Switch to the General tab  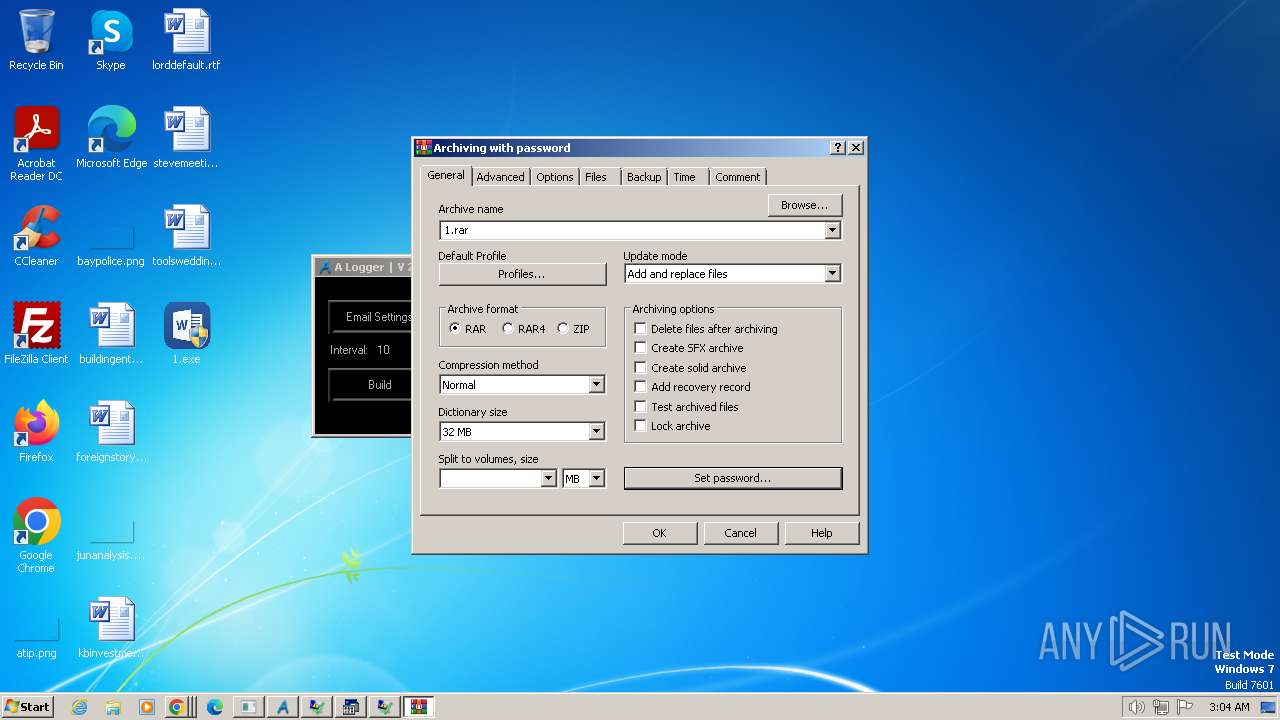pyautogui.click(x=446, y=175)
